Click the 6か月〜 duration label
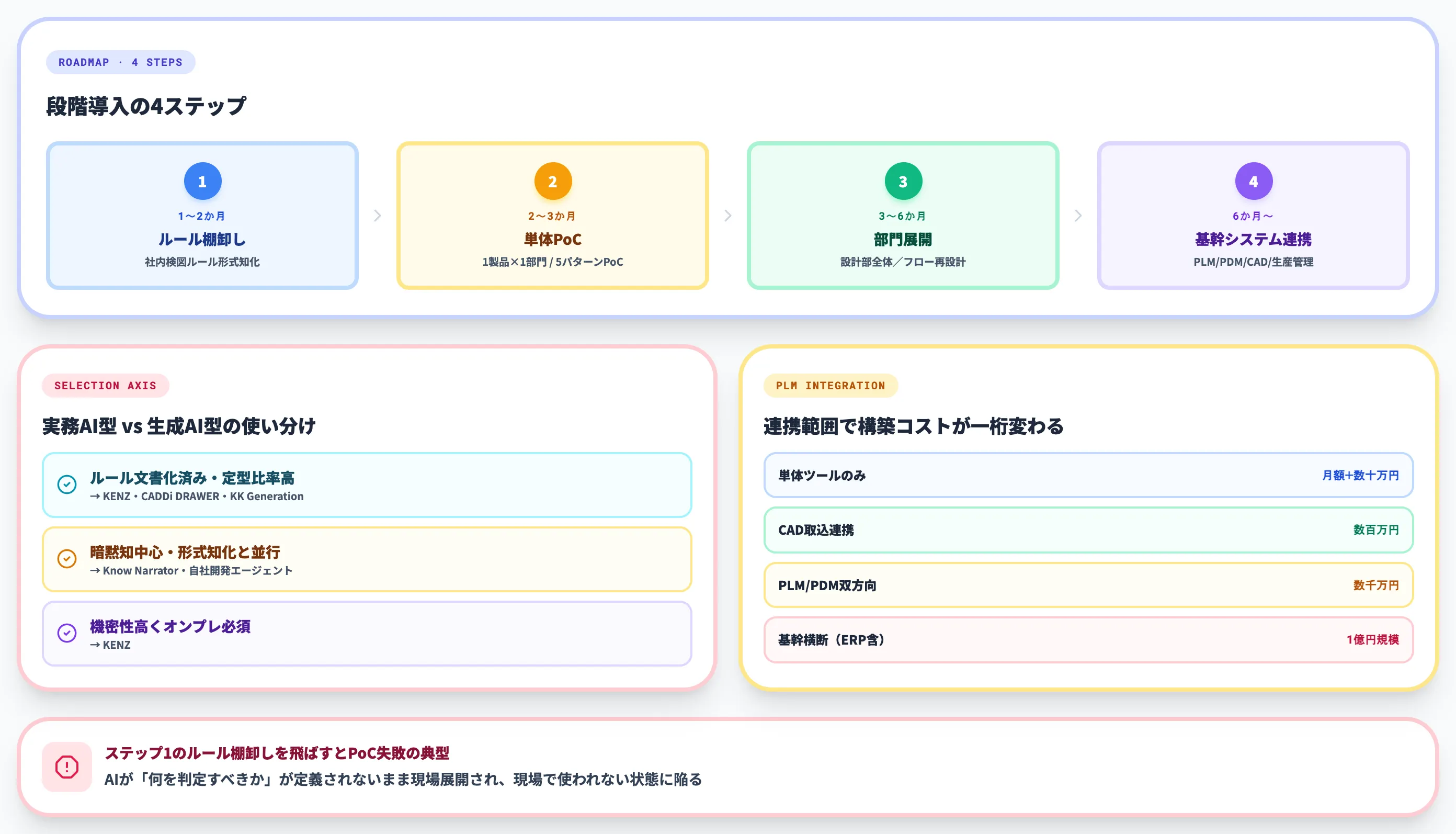 (x=1253, y=216)
